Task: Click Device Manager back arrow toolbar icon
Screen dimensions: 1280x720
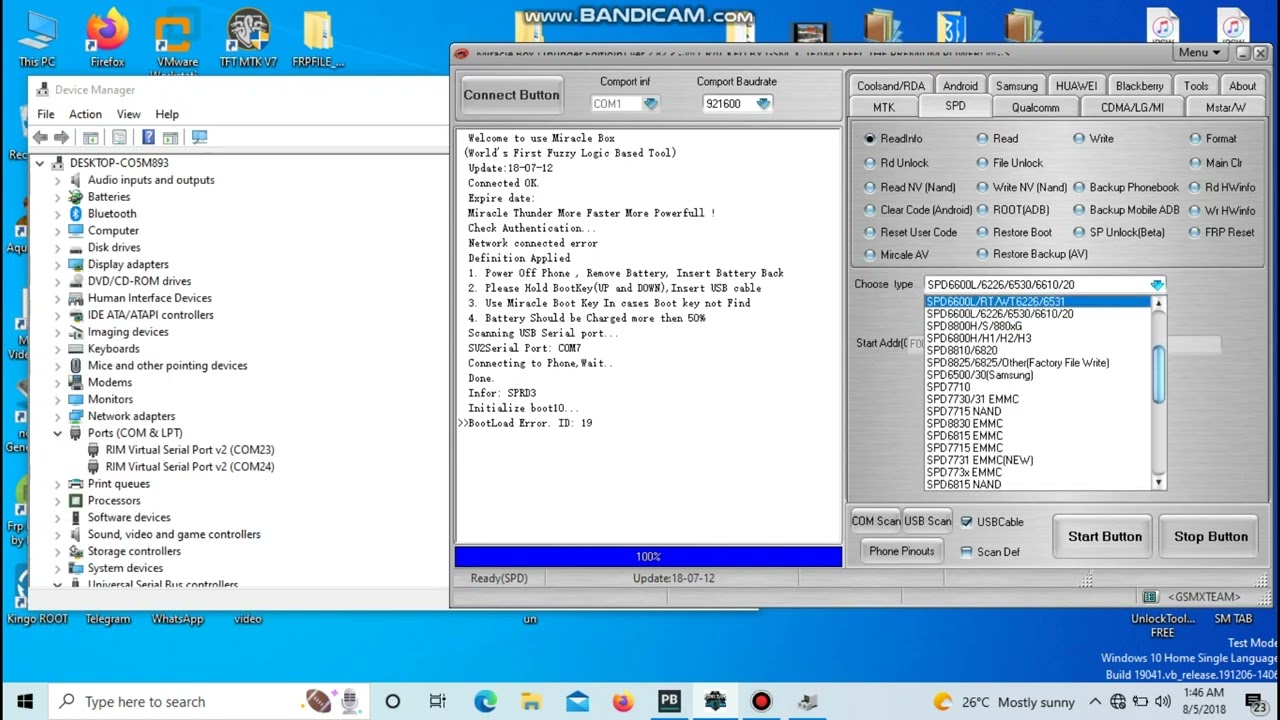Action: 40,137
